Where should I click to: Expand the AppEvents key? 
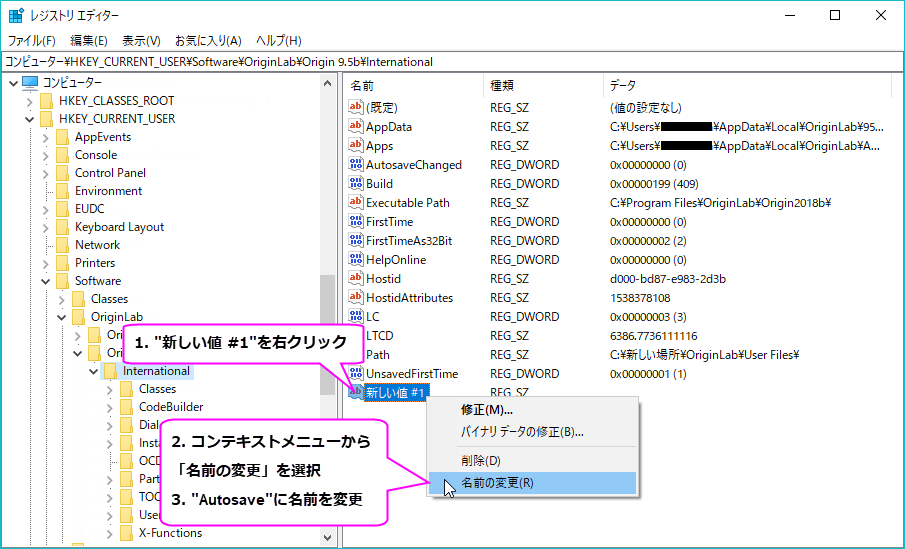[x=46, y=137]
